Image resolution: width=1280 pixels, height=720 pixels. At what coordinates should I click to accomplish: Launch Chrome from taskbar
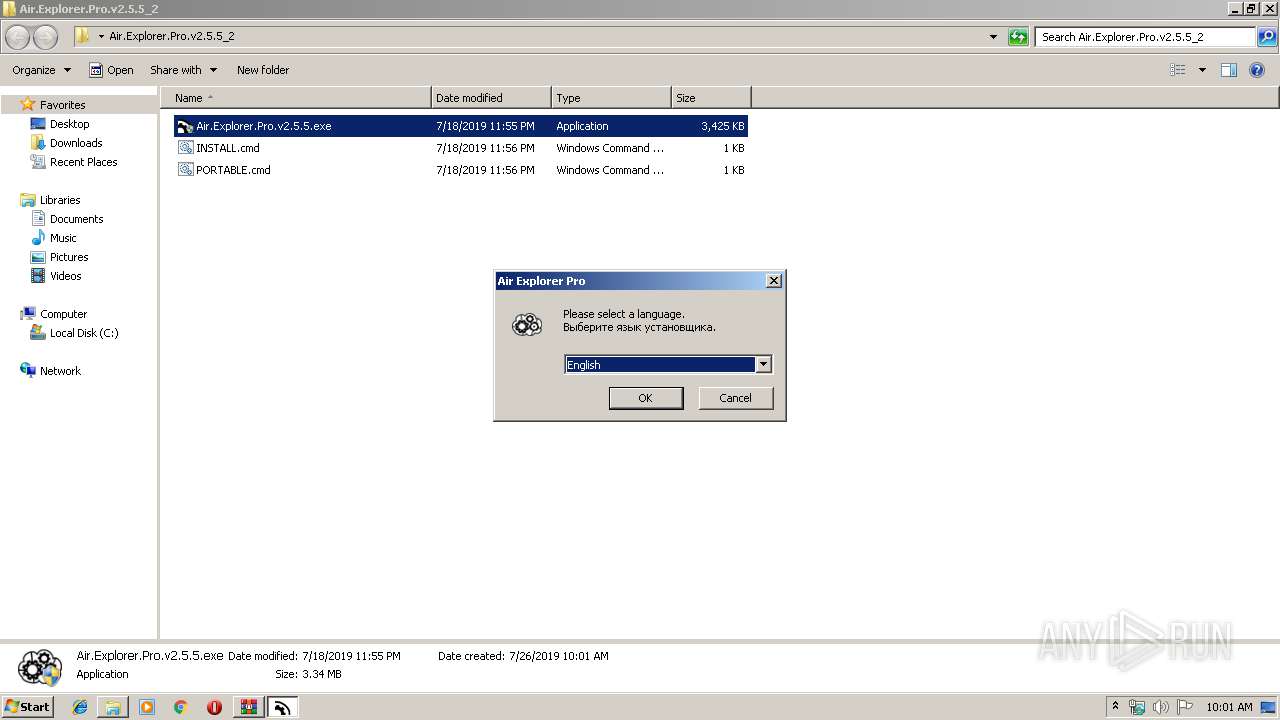180,707
